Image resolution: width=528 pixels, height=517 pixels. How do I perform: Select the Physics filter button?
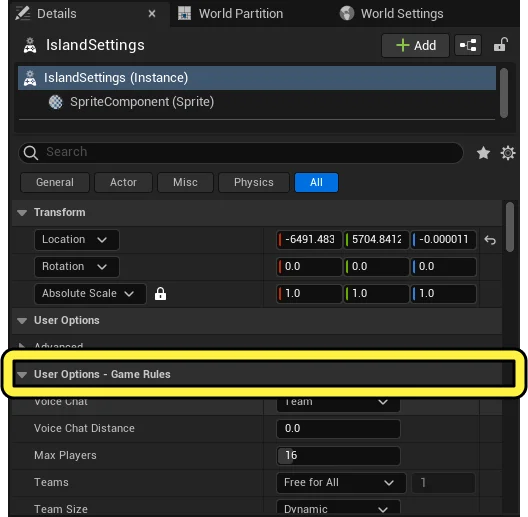pos(254,183)
